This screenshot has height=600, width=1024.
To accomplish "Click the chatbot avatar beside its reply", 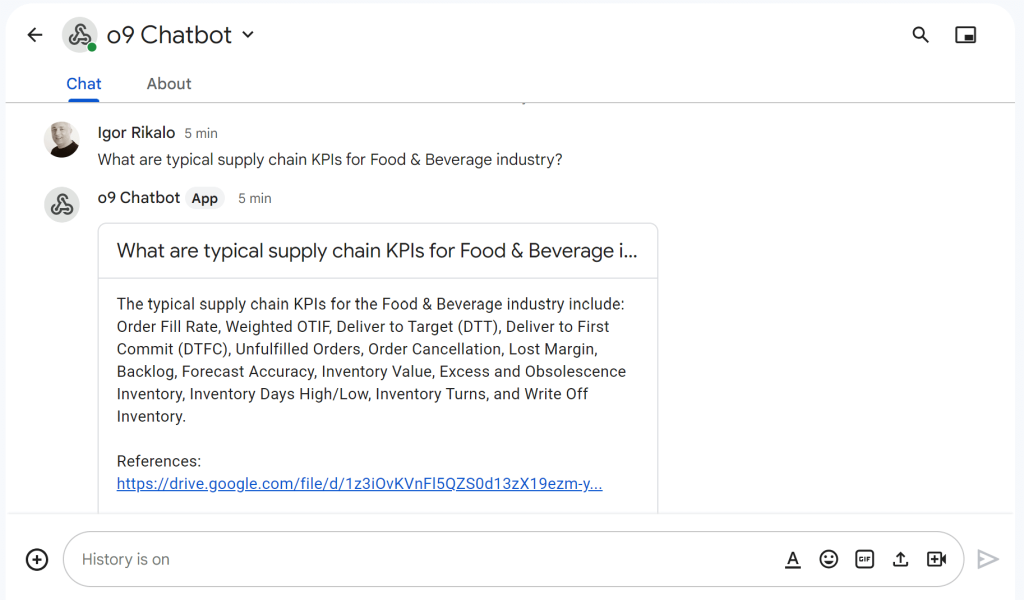I will (x=62, y=204).
